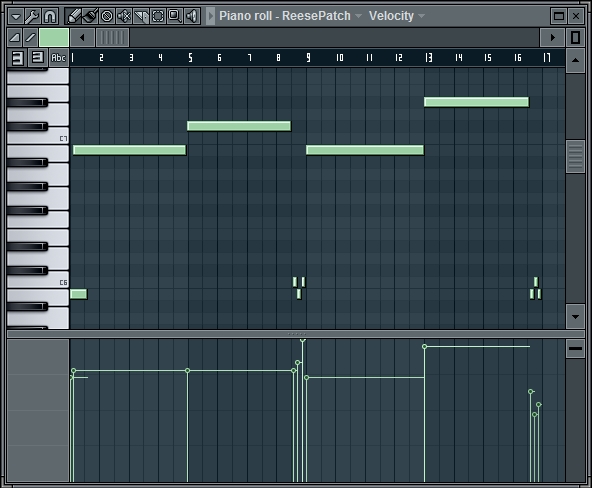Activate the Zoom magnifier tool

point(175,16)
